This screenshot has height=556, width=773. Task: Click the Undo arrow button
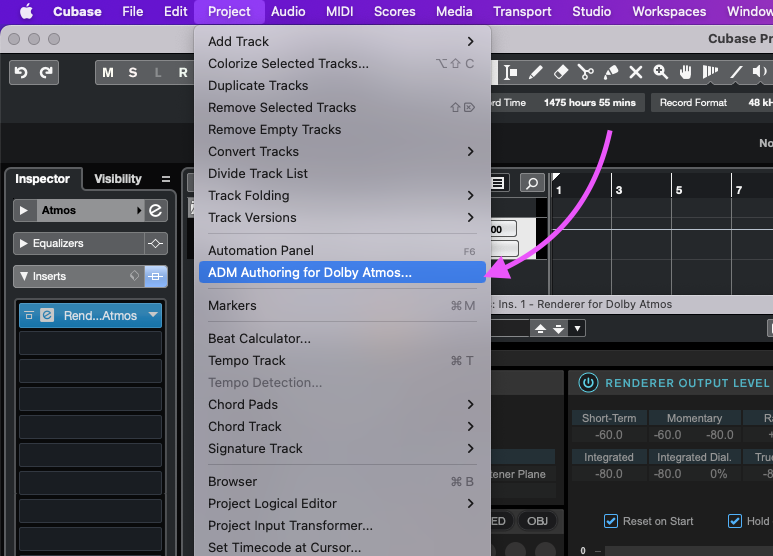pyautogui.click(x=21, y=72)
